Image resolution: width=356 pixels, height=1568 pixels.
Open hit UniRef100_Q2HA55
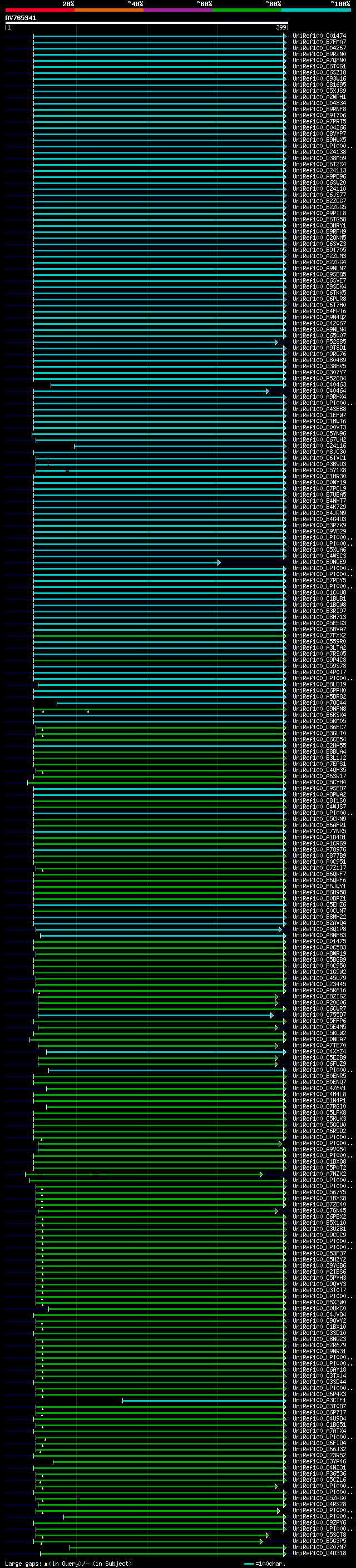319,746
